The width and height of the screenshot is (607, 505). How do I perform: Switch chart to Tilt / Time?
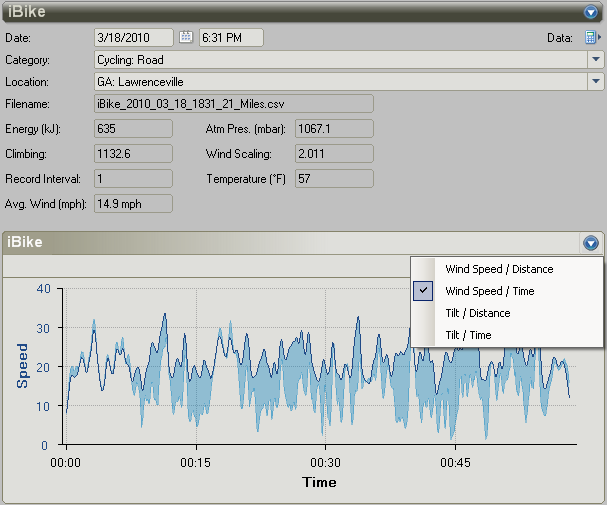coord(468,335)
